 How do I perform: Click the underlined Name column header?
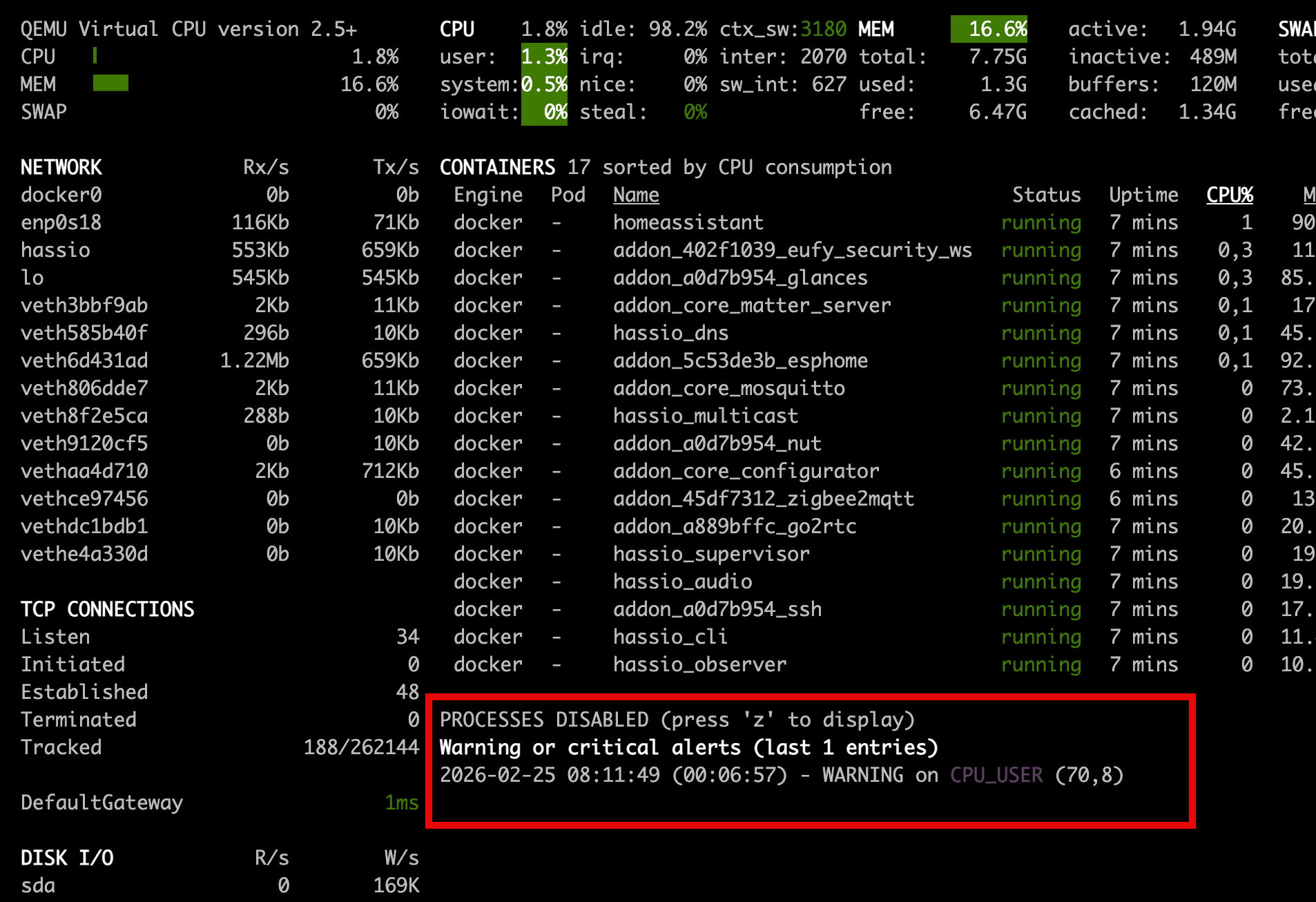(636, 195)
